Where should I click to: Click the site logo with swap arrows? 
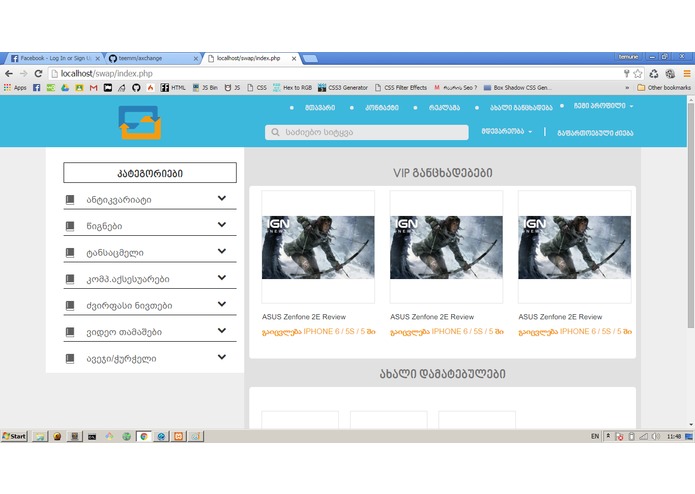[140, 122]
